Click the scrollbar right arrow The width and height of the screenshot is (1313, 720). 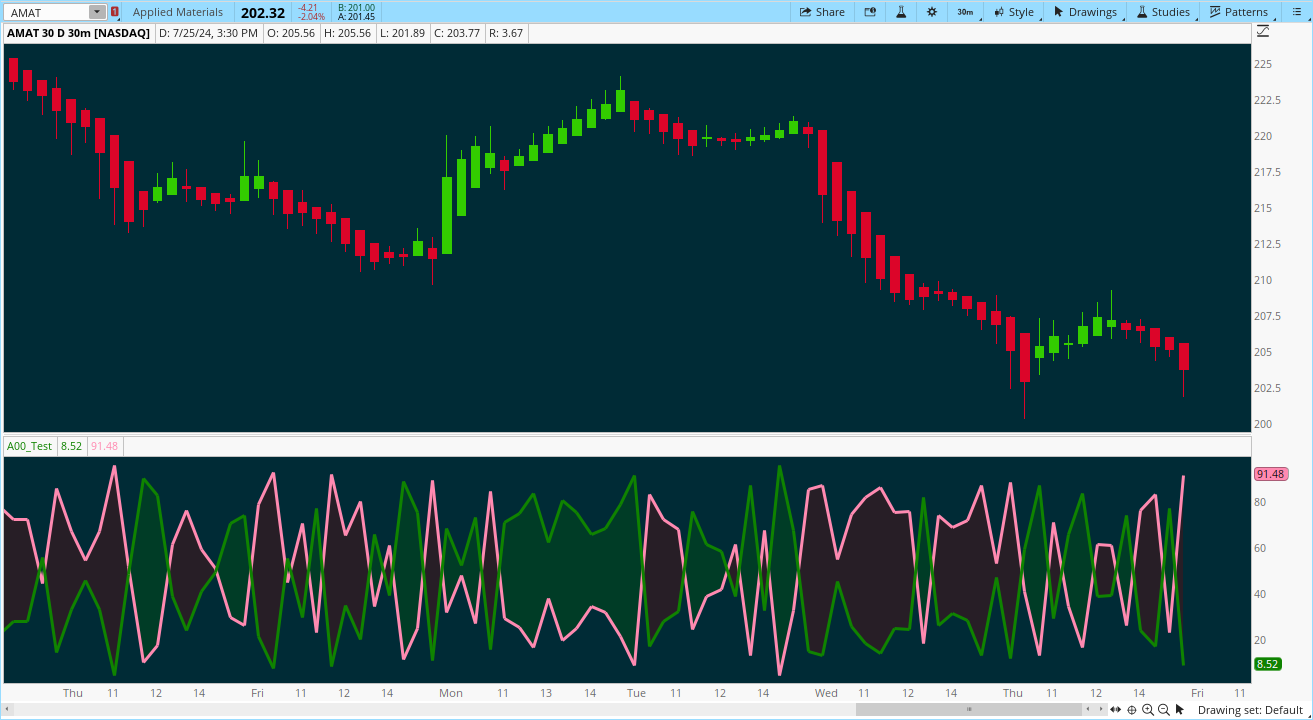pyautogui.click(x=1101, y=709)
